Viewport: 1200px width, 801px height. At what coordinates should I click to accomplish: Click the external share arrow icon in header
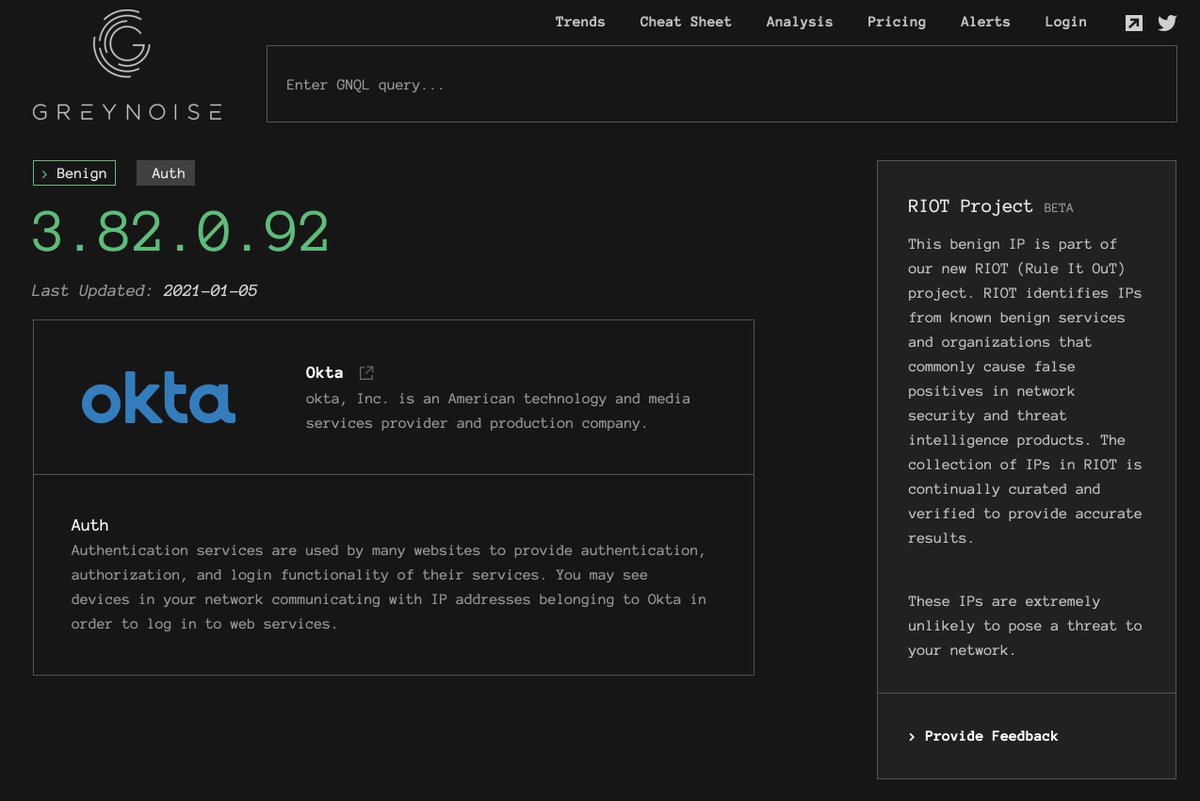tap(1134, 22)
